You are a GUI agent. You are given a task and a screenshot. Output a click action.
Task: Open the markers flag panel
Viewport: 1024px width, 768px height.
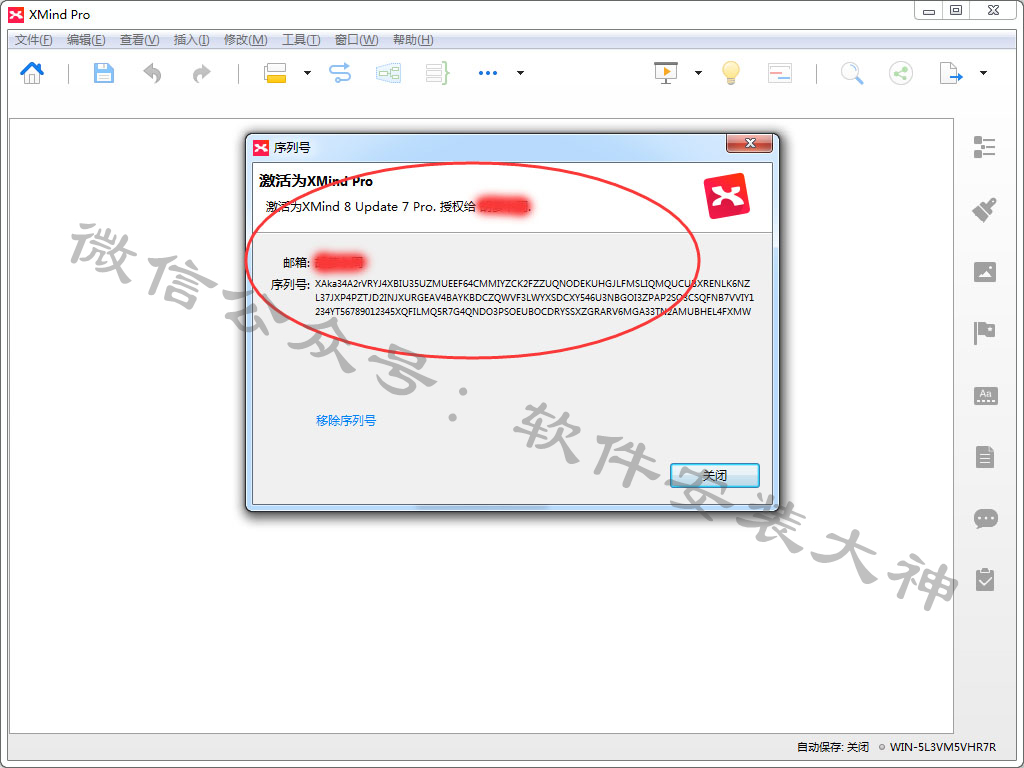984,333
